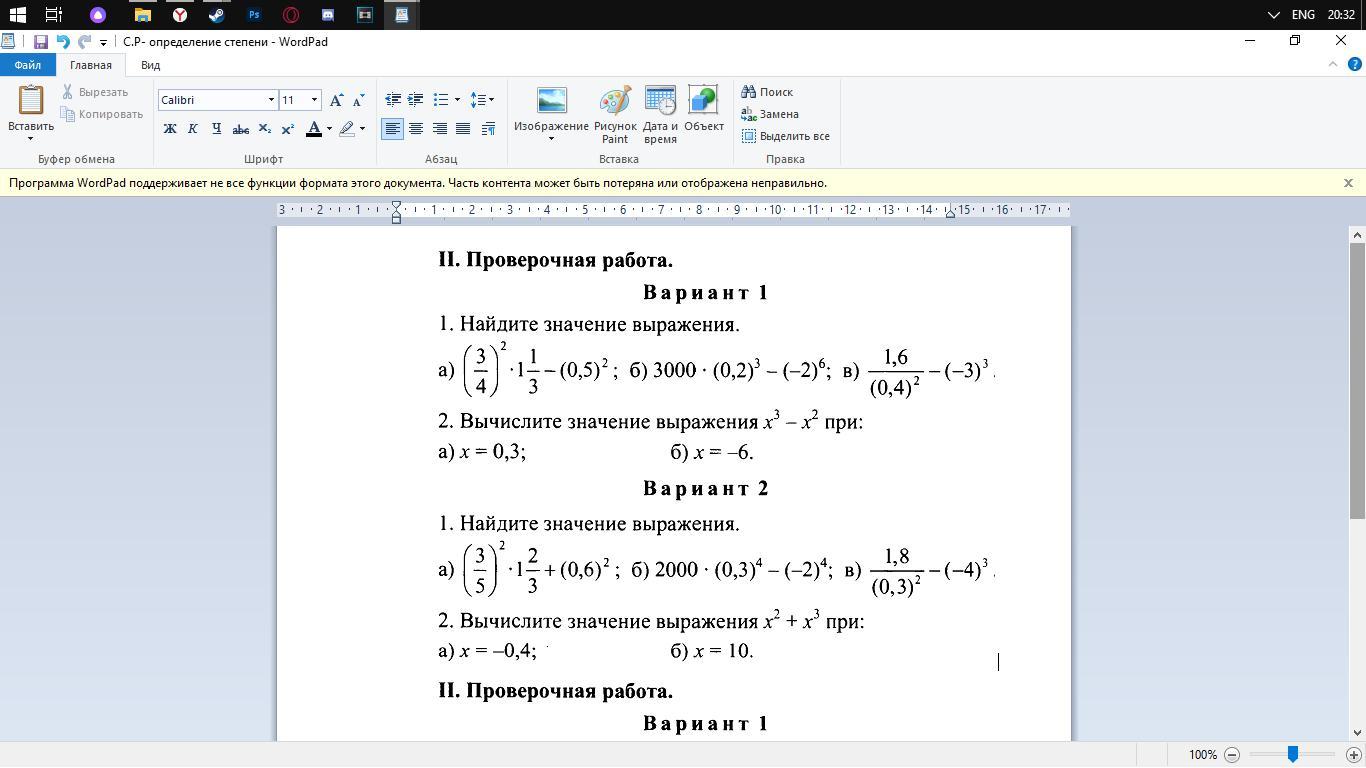The height and width of the screenshot is (768, 1366).
Task: Click Замена to replace text
Action: (770, 114)
